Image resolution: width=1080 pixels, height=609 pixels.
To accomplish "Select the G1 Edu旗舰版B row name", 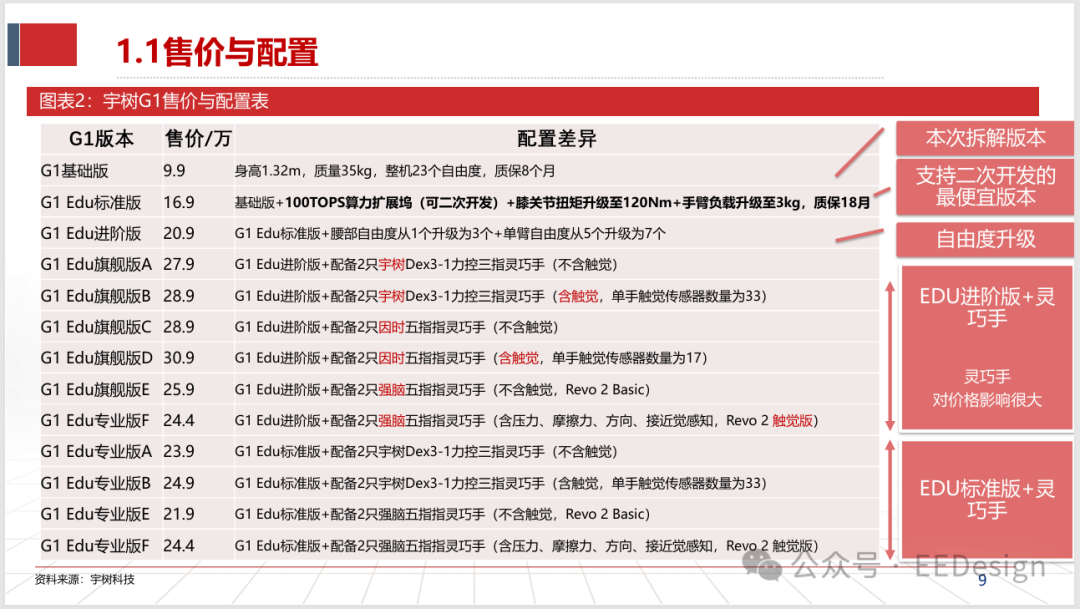I will 96,296.
